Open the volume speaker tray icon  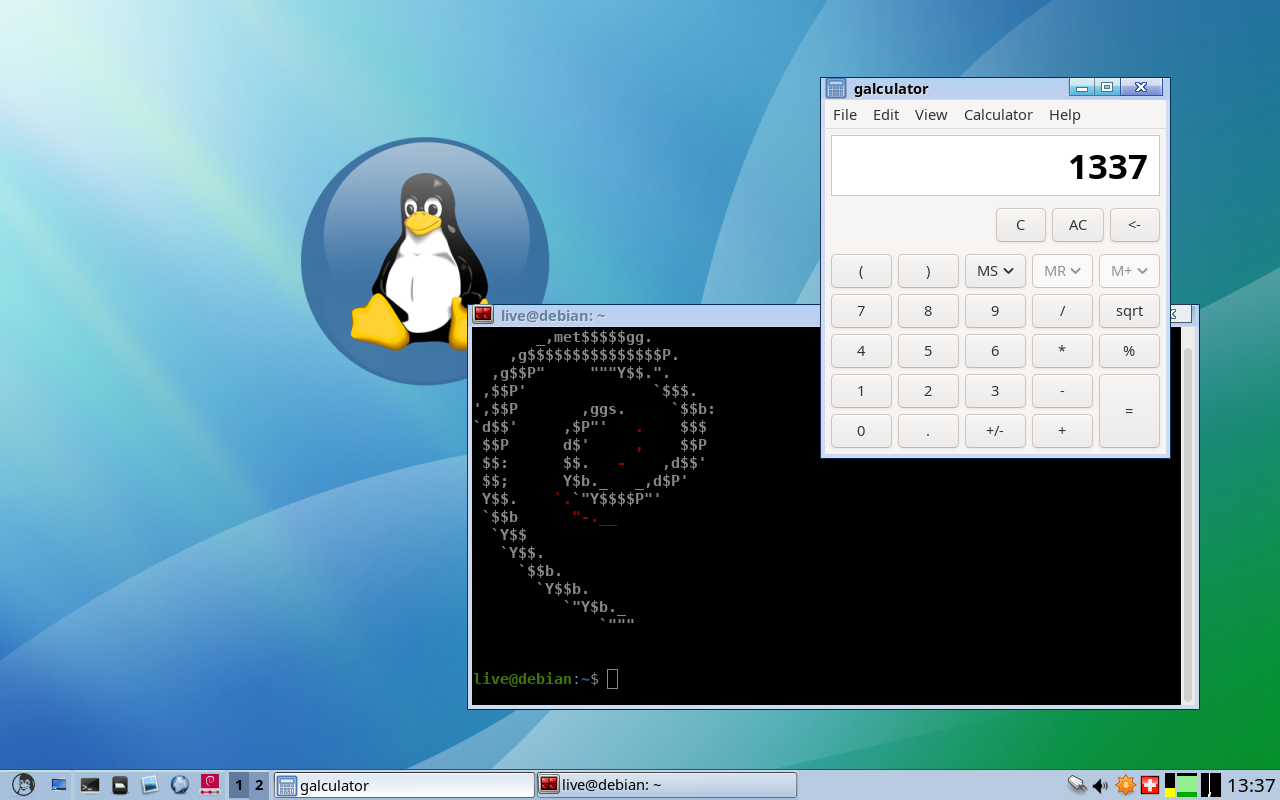1101,785
